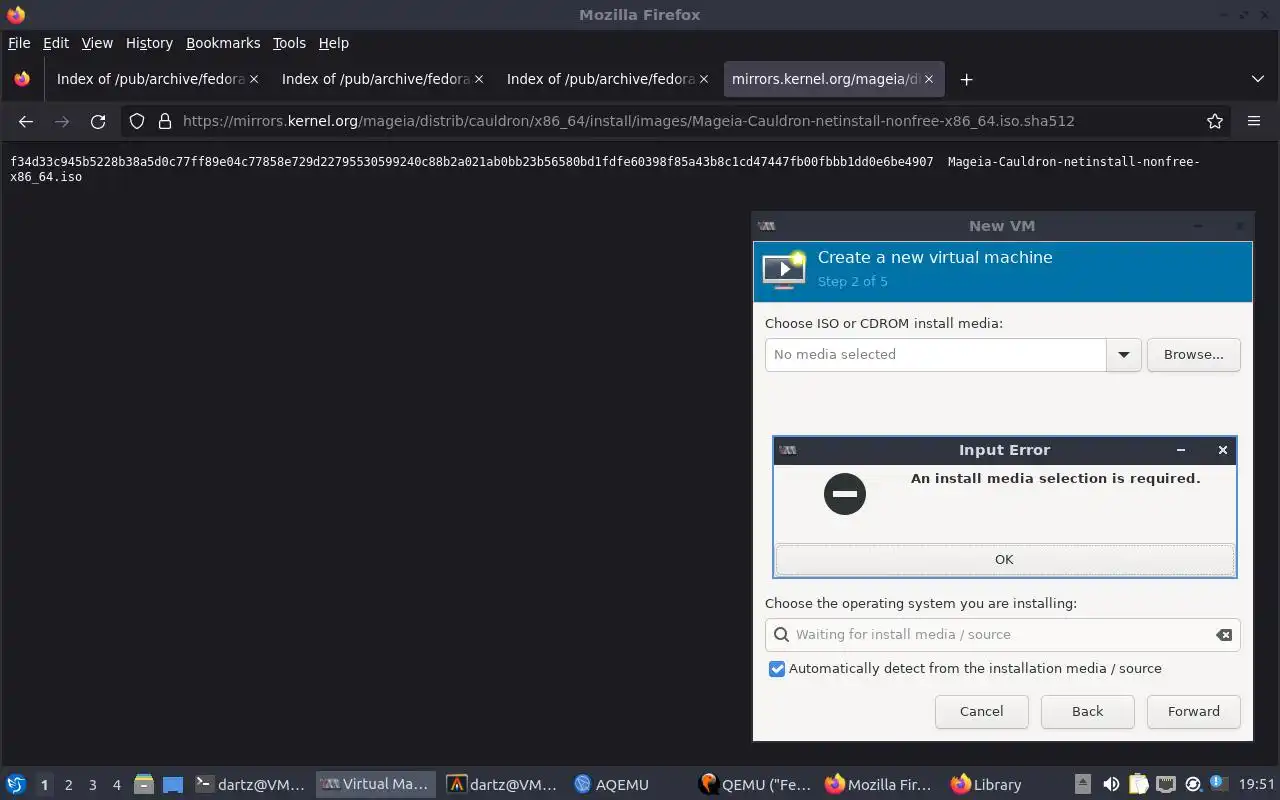
Task: Click the operating system search field
Action: [1002, 634]
